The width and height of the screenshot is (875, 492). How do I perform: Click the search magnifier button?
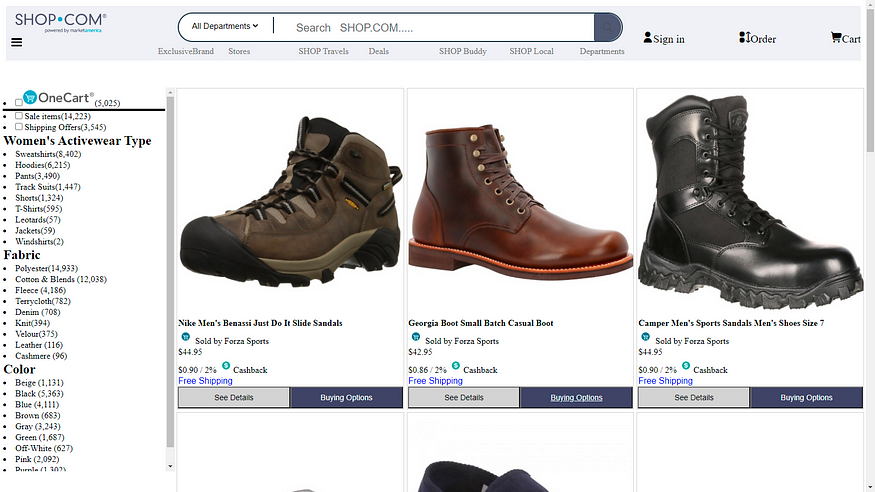click(608, 27)
